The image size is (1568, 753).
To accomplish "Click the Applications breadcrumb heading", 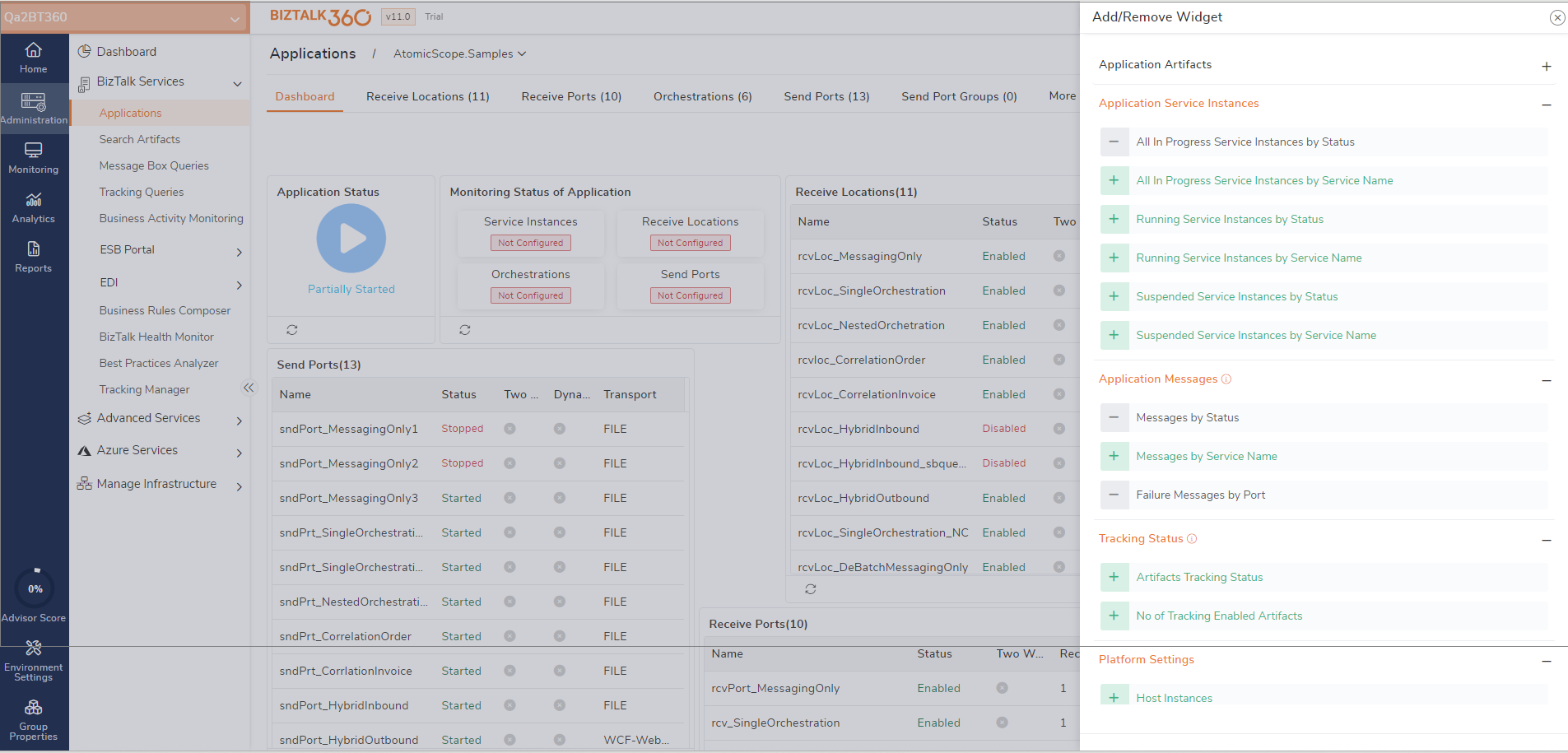I will pyautogui.click(x=313, y=53).
